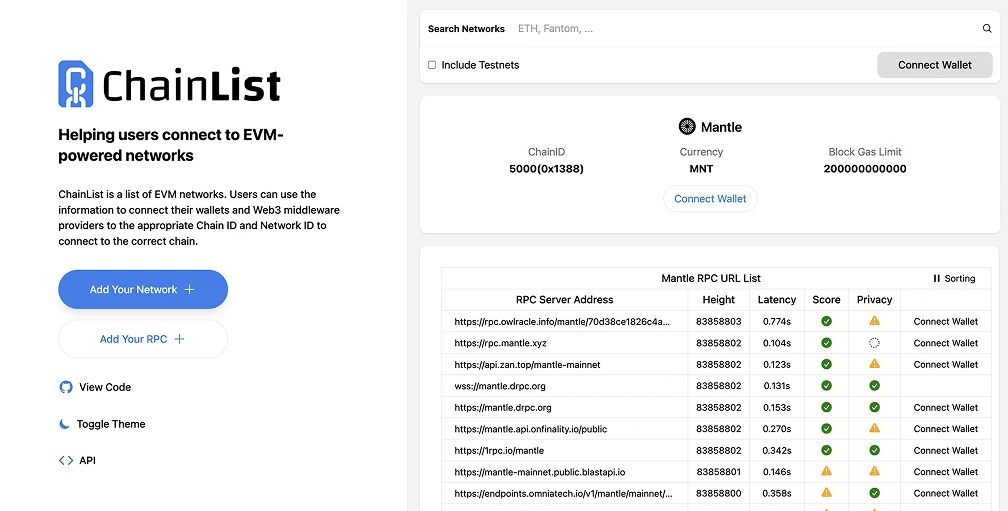Click the plus icon on Add Your RPC
This screenshot has width=1008, height=511.
click(179, 339)
